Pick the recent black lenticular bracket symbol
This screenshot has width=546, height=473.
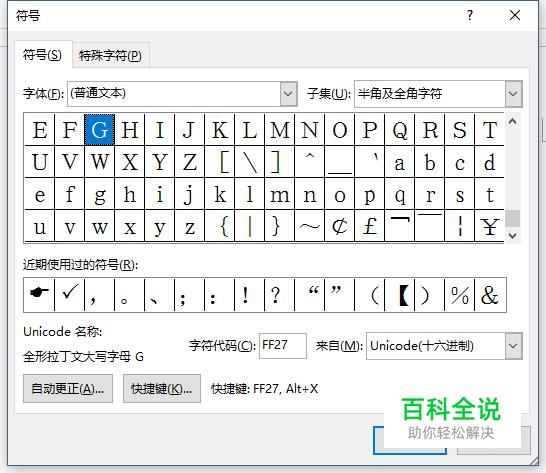click(399, 295)
